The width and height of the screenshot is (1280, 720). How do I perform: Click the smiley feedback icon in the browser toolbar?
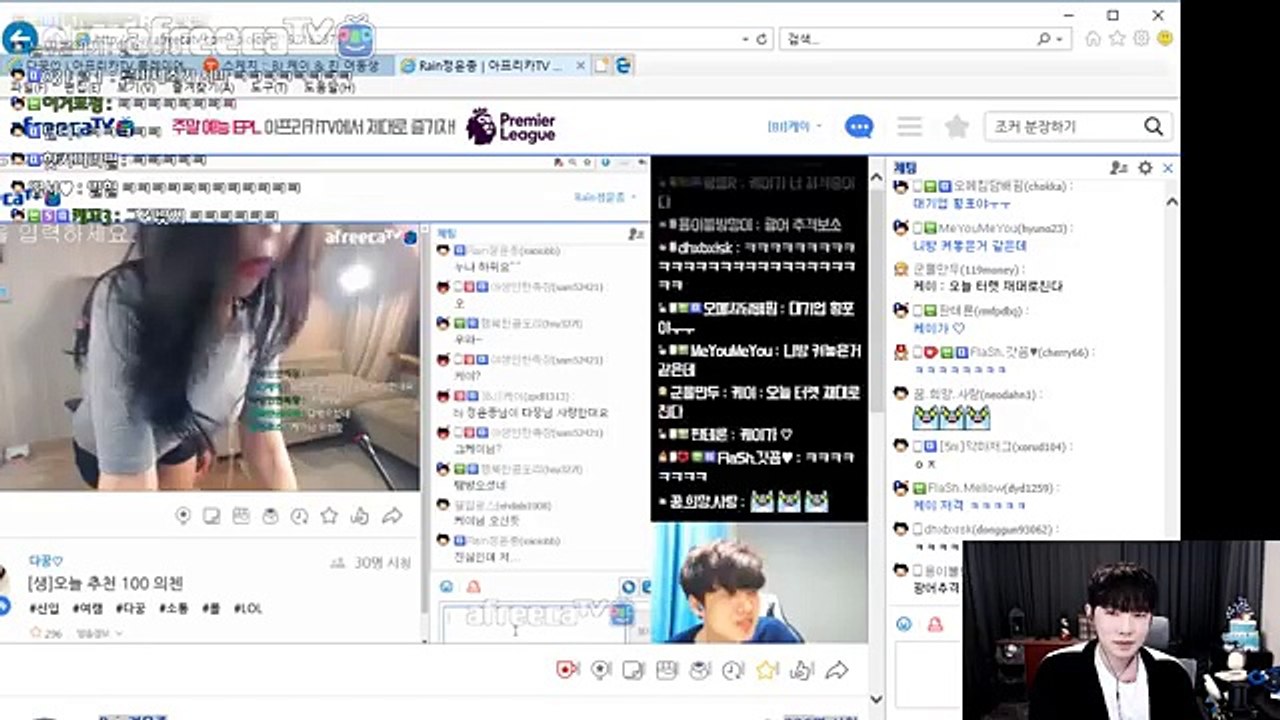[x=1165, y=38]
